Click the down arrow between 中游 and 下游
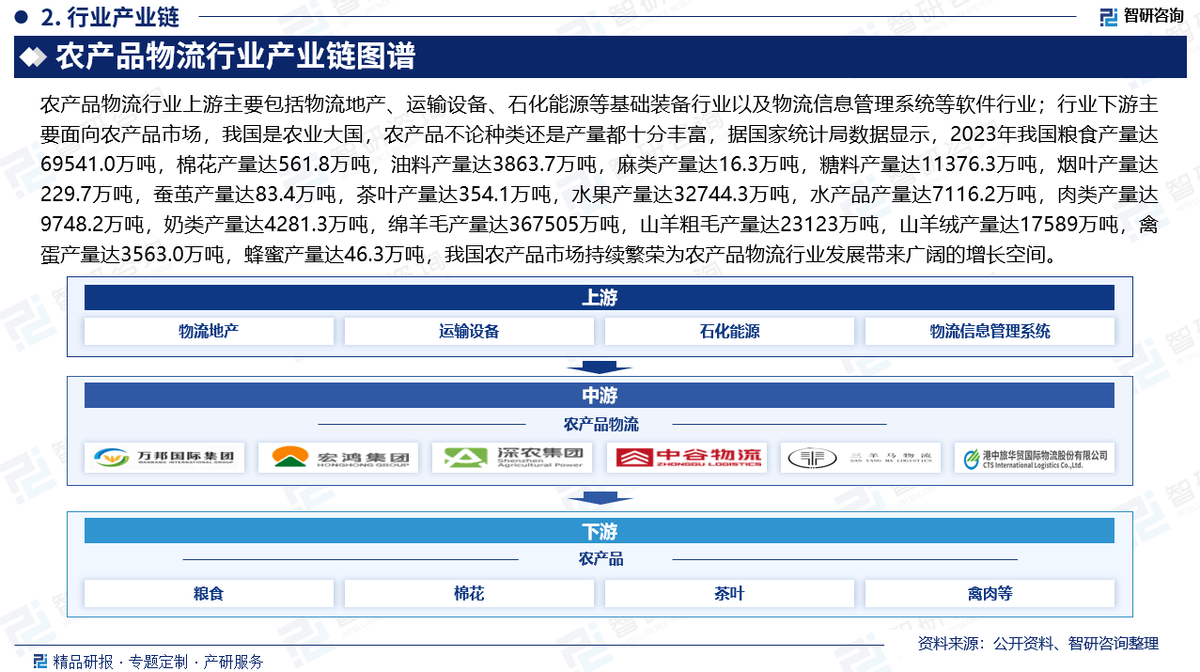The image size is (1200, 672). tap(599, 500)
